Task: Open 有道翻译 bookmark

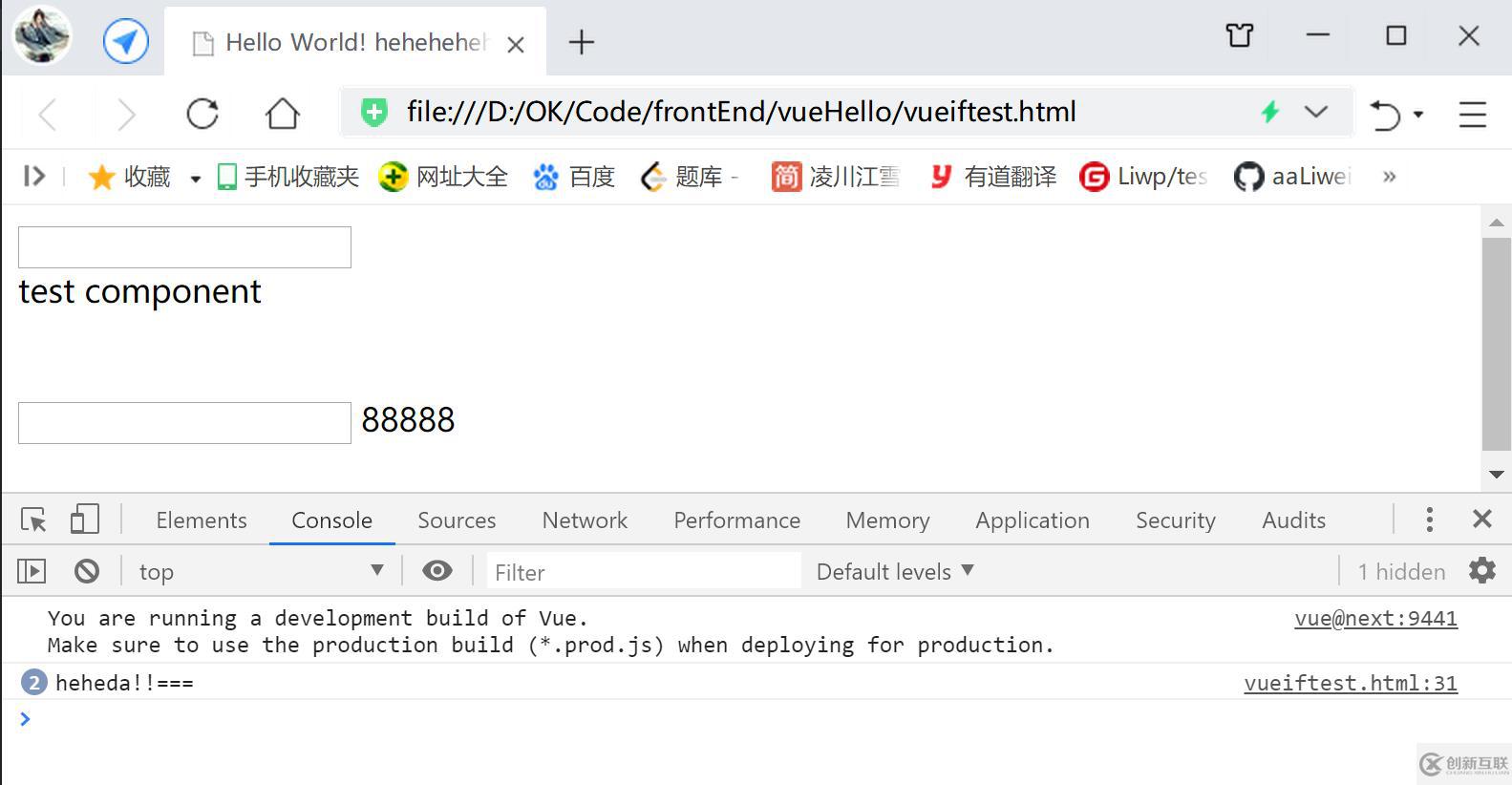Action: pyautogui.click(x=993, y=177)
